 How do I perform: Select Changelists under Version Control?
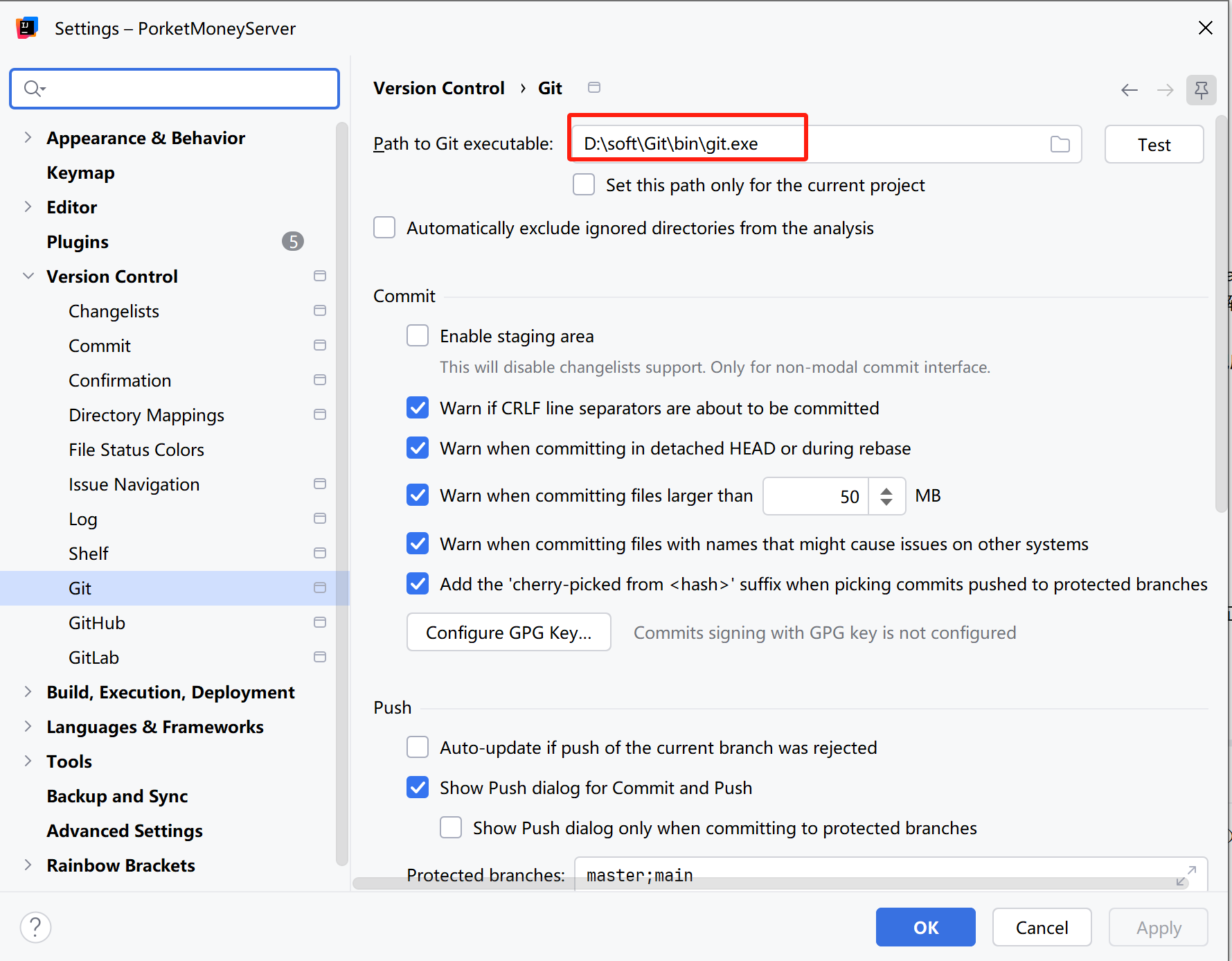[114, 311]
